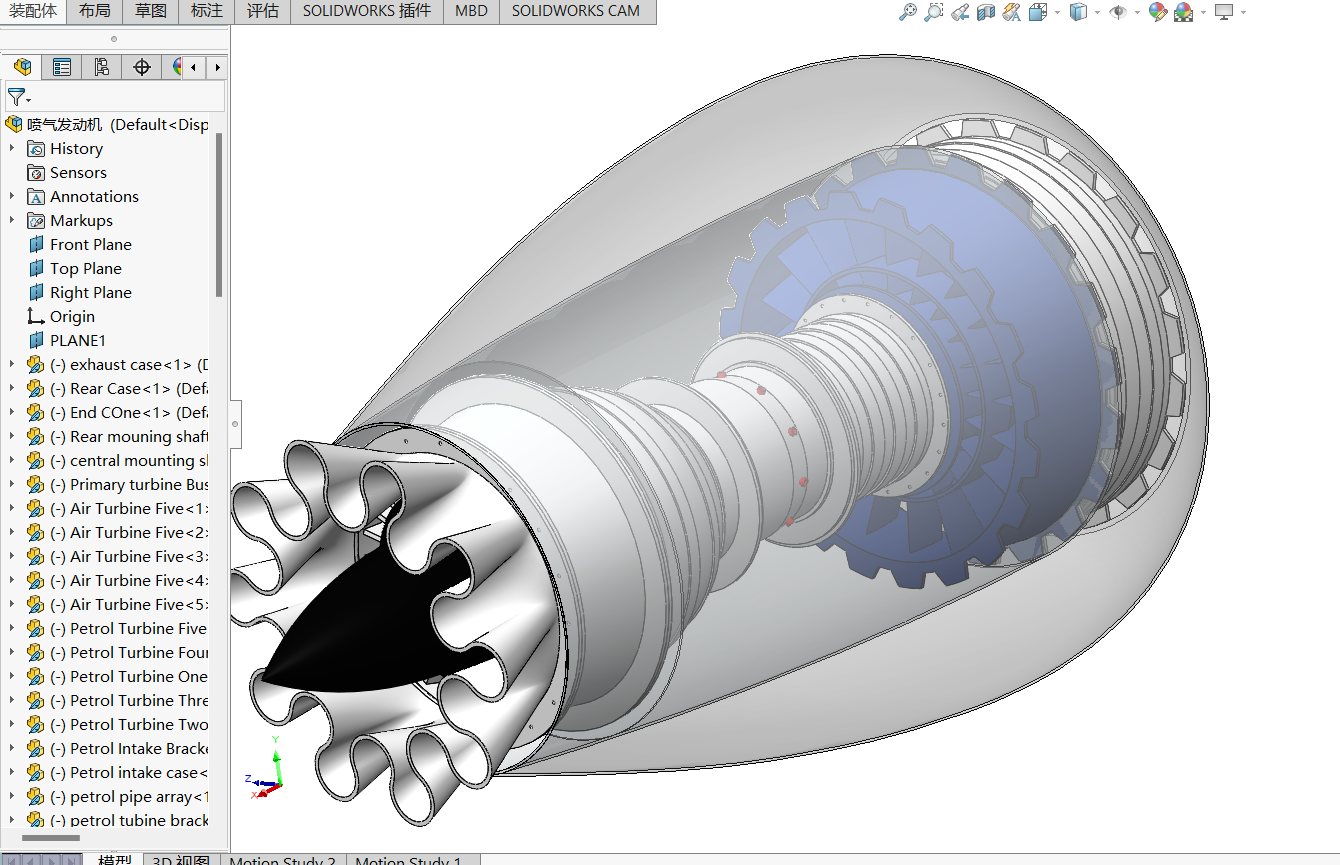Expand the petrol pipe array component
This screenshot has height=865, width=1340.
click(12, 797)
